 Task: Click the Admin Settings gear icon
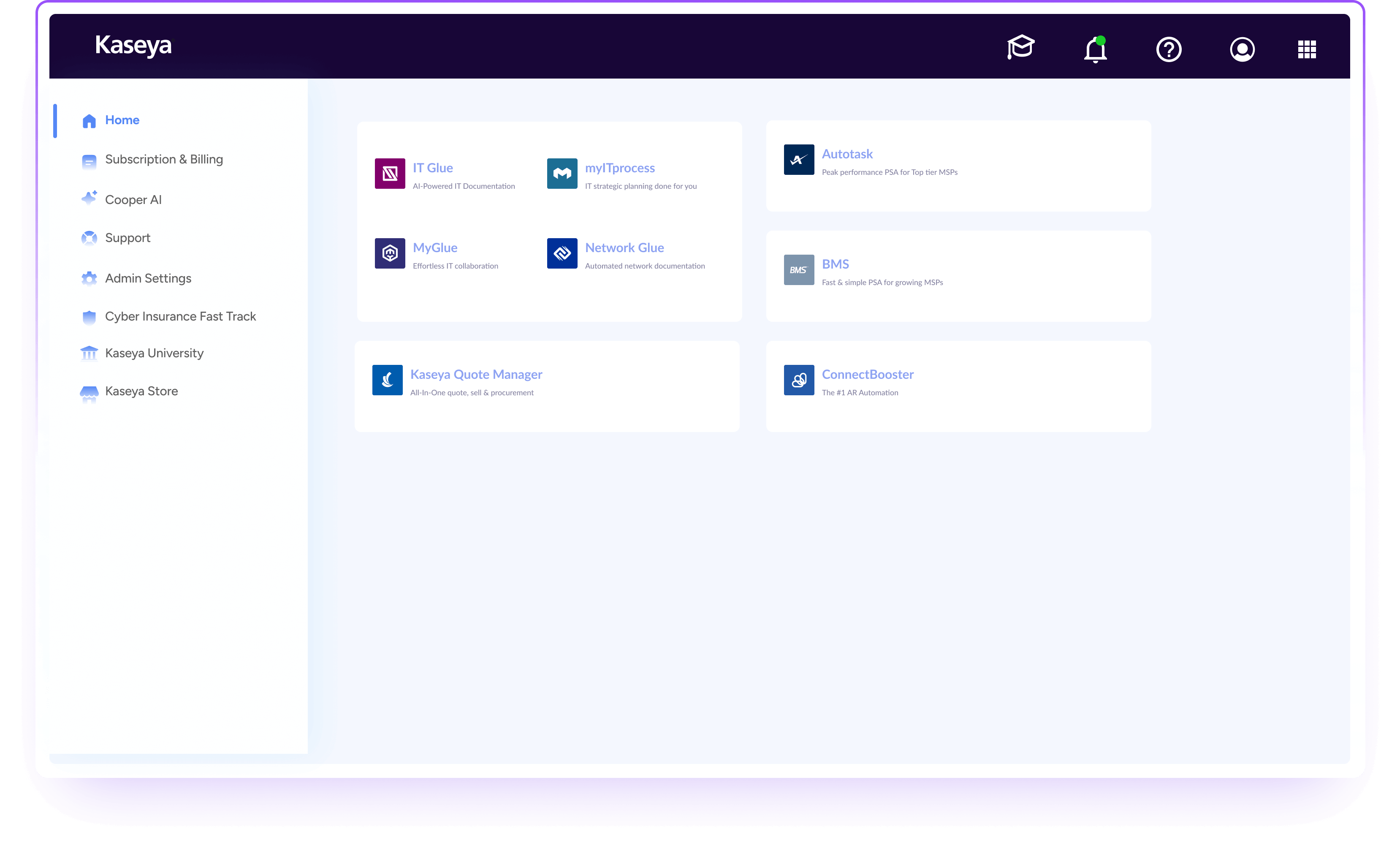coord(89,278)
